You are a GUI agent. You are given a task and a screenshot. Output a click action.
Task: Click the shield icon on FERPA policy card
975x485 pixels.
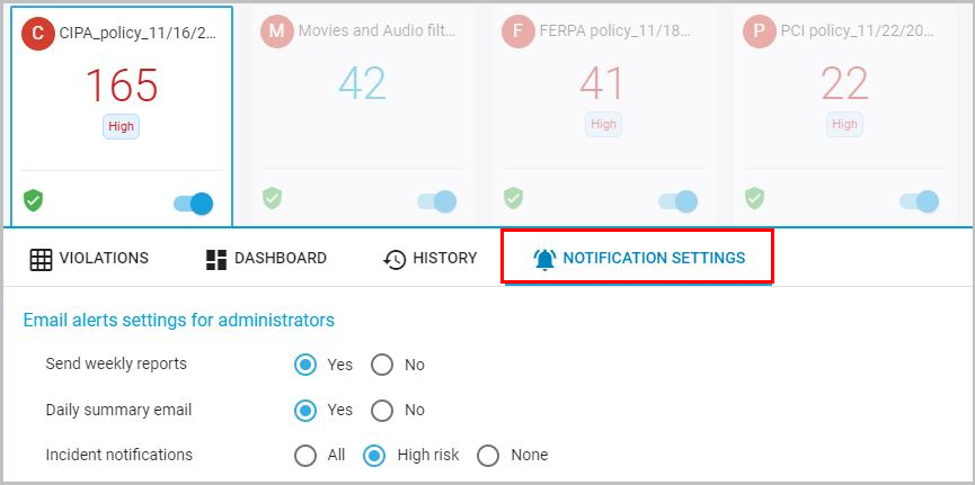[513, 198]
